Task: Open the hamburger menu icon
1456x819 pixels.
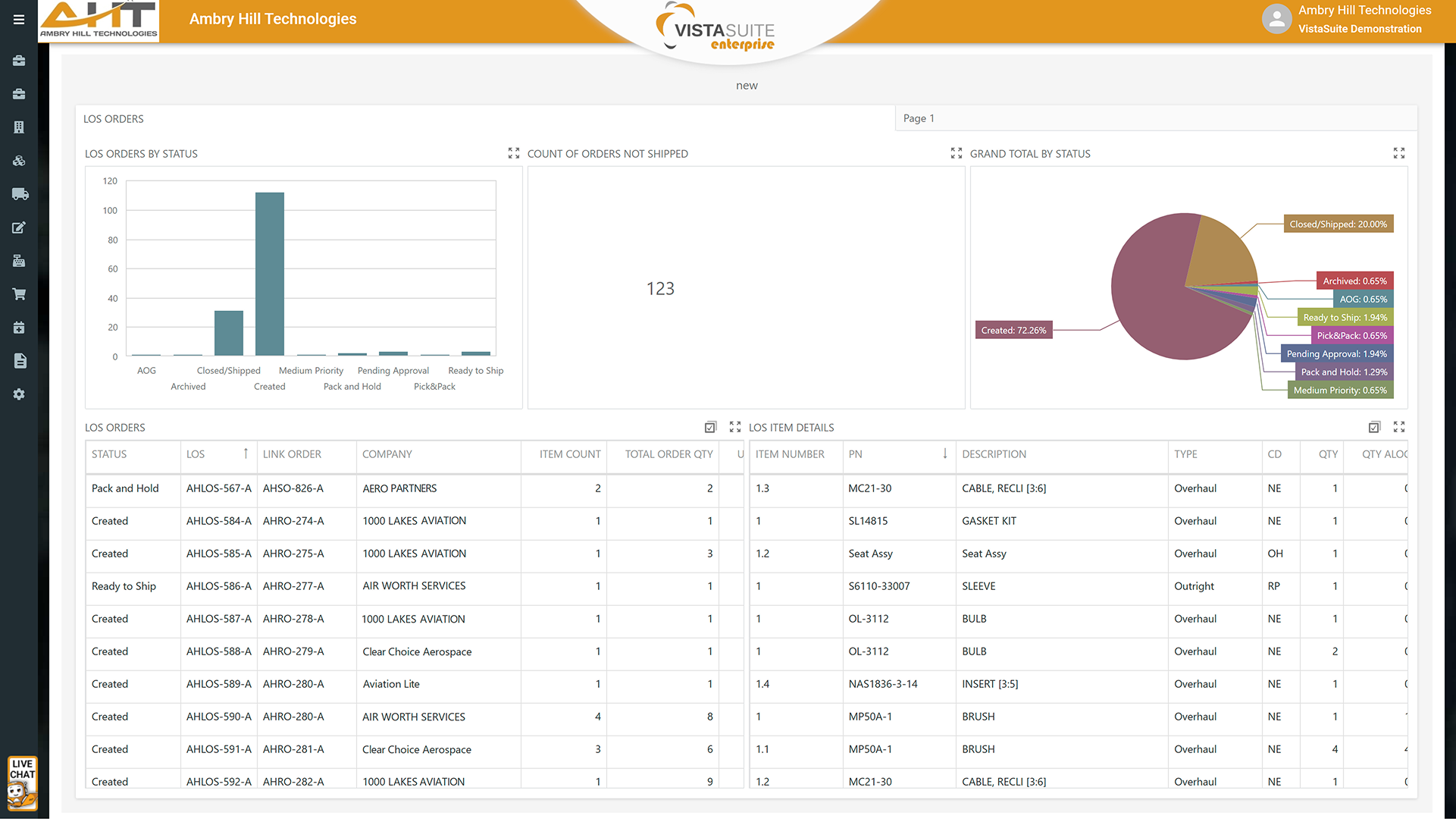Action: tap(19, 20)
